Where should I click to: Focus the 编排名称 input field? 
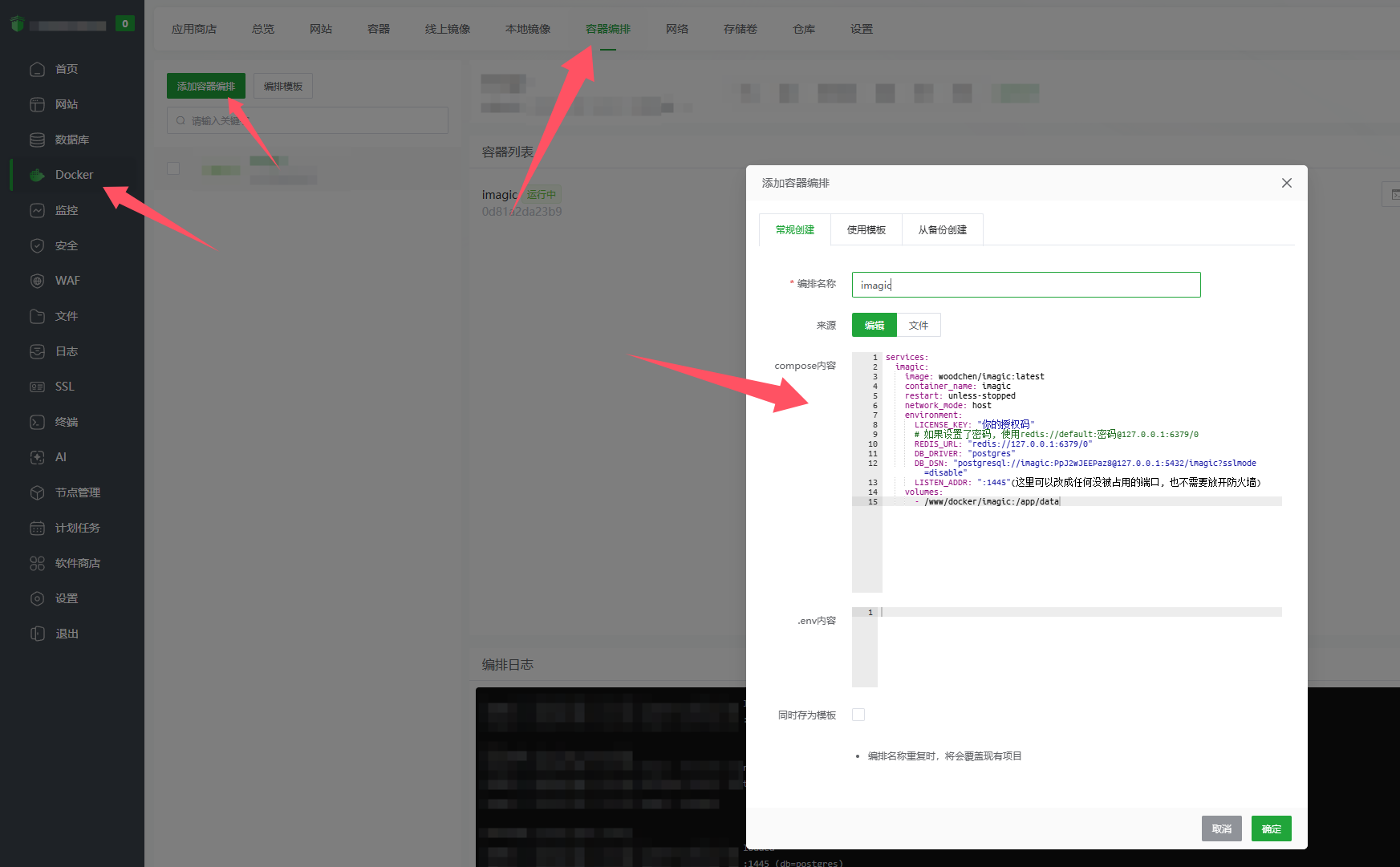click(x=1026, y=285)
